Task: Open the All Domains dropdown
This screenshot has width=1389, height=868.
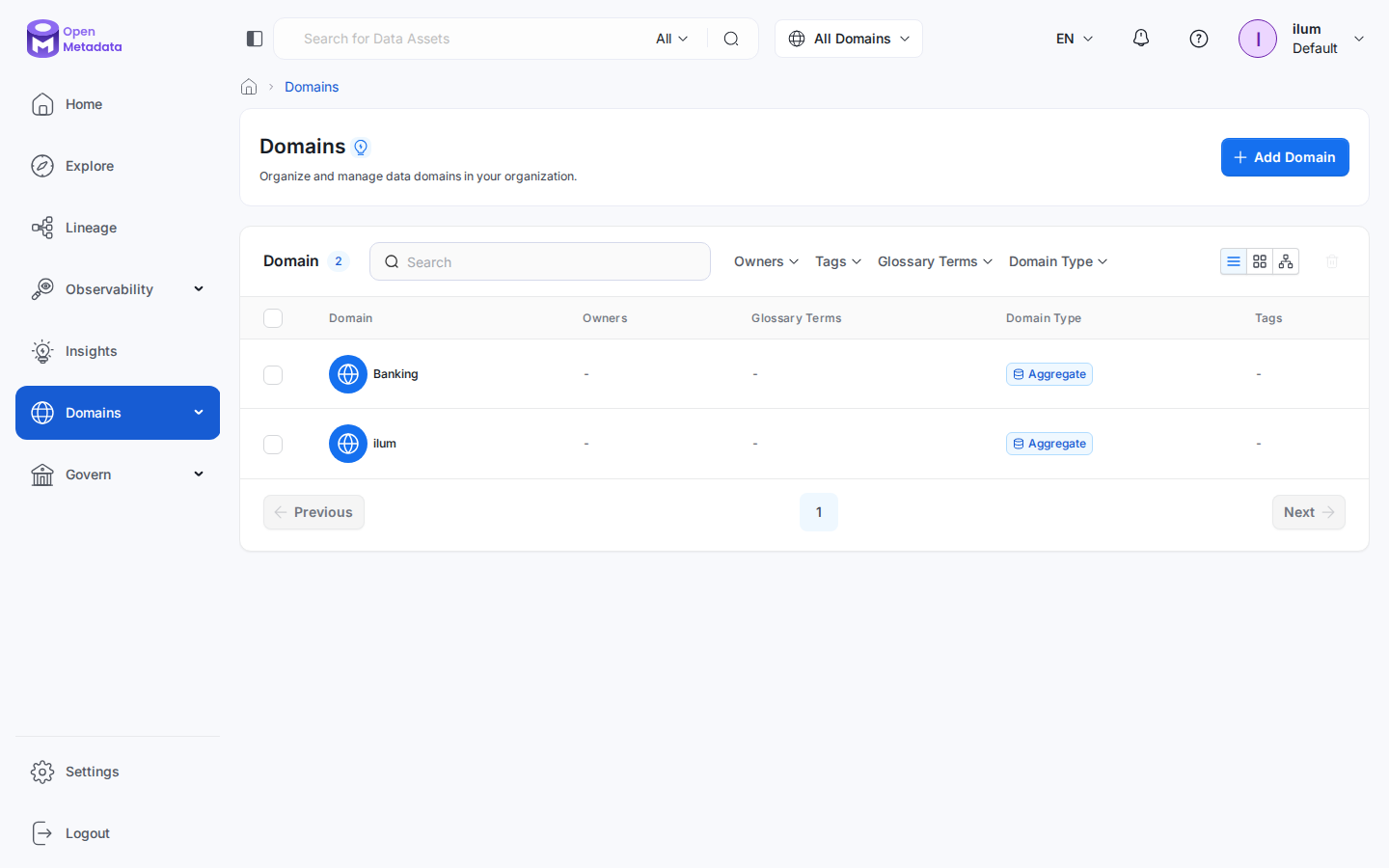Action: pyautogui.click(x=849, y=39)
